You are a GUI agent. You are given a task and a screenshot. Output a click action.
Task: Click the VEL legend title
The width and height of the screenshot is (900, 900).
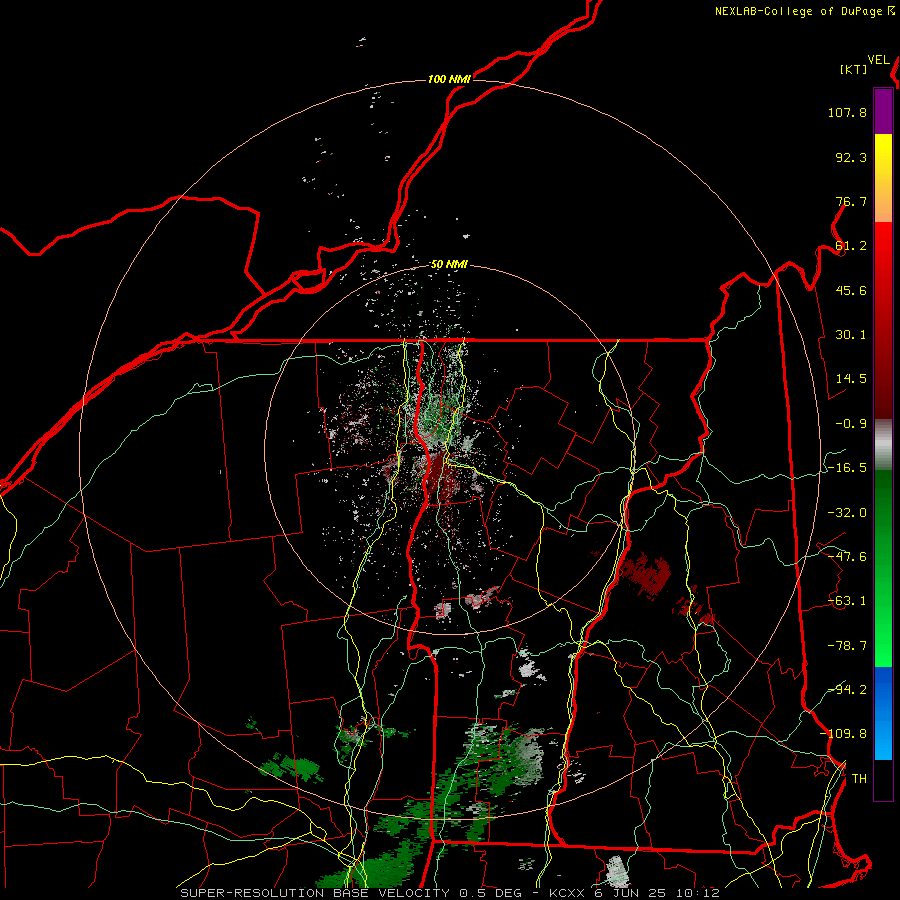[879, 60]
